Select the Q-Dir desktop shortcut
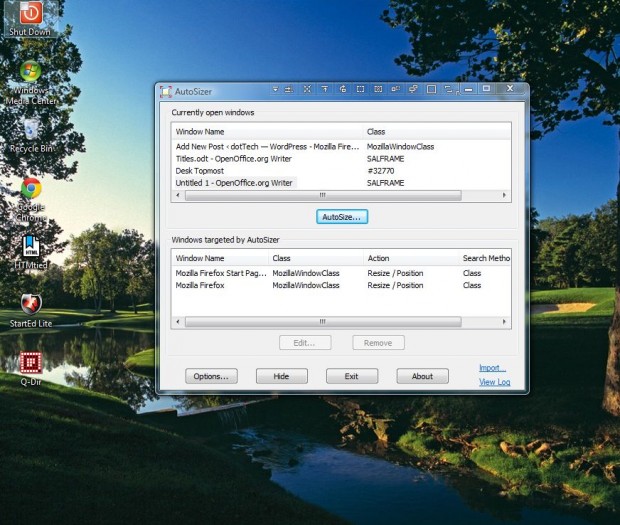 [31, 363]
